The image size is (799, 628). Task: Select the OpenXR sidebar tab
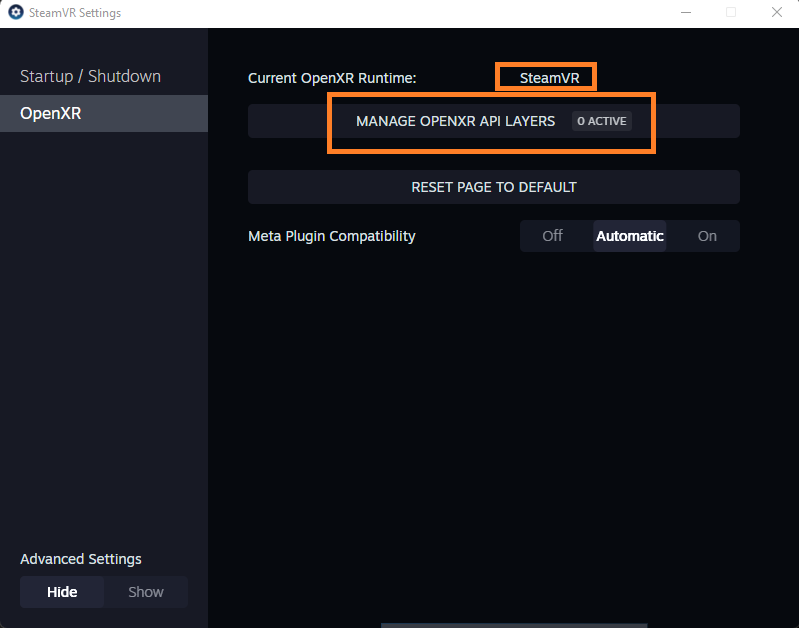(x=51, y=114)
